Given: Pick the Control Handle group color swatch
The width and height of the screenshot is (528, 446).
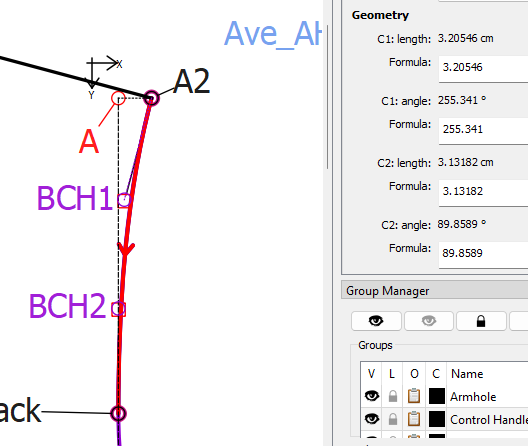Looking at the screenshot, I should [x=437, y=419].
